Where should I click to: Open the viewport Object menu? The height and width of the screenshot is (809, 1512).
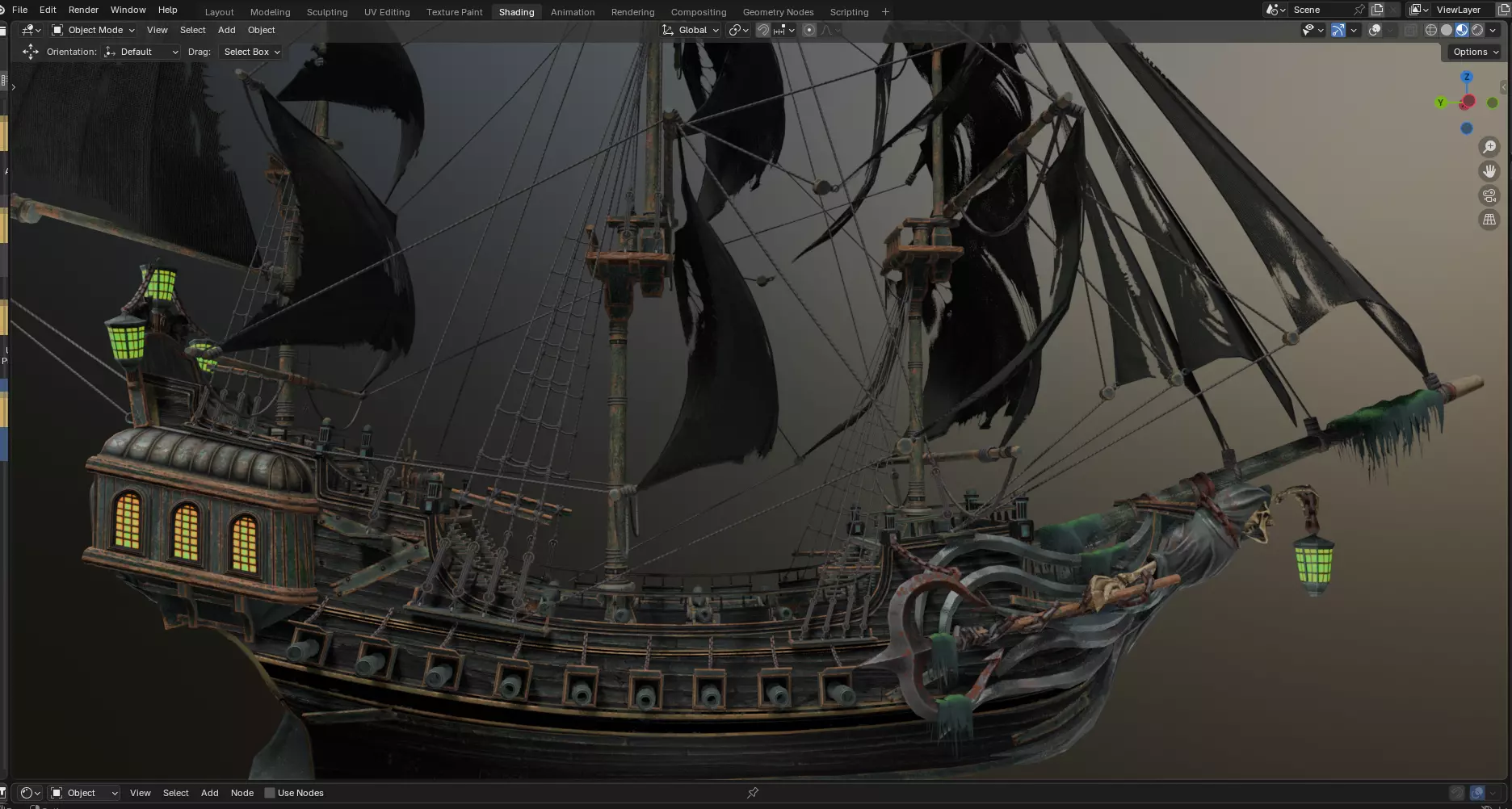(261, 30)
